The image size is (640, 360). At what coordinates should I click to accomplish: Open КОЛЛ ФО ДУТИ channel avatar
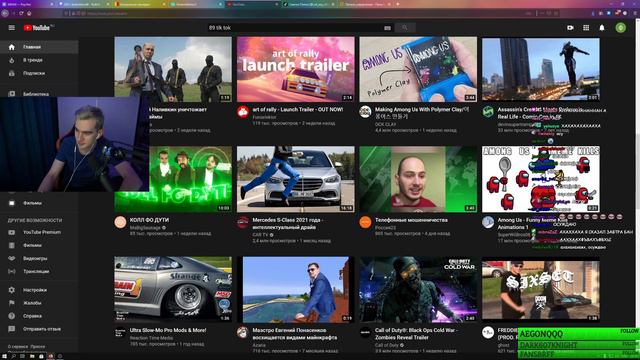click(x=120, y=222)
